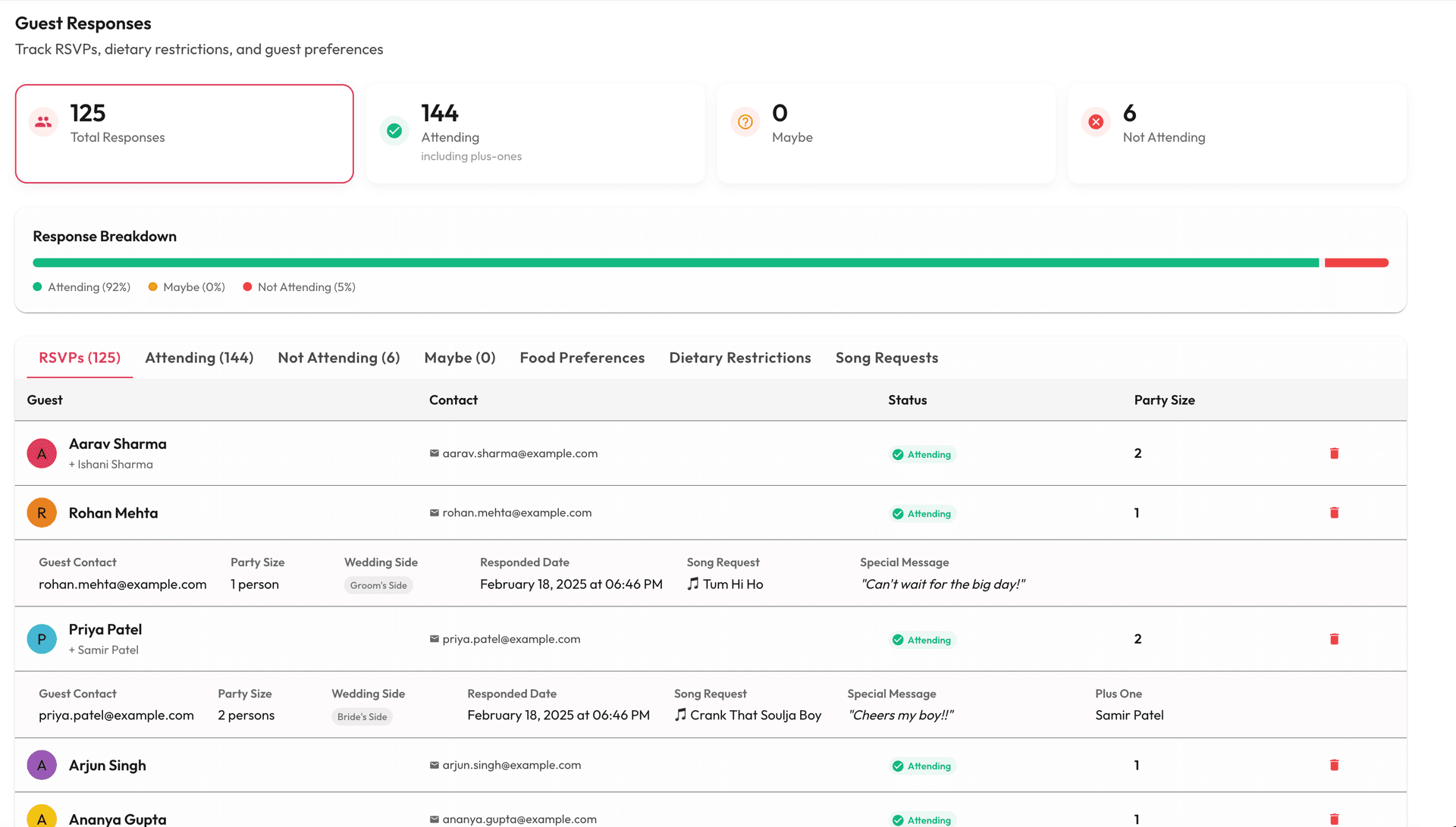Viewport: 1456px width, 827px height.
Task: Click Aarav Sharma's red avatar circle
Action: [42, 453]
